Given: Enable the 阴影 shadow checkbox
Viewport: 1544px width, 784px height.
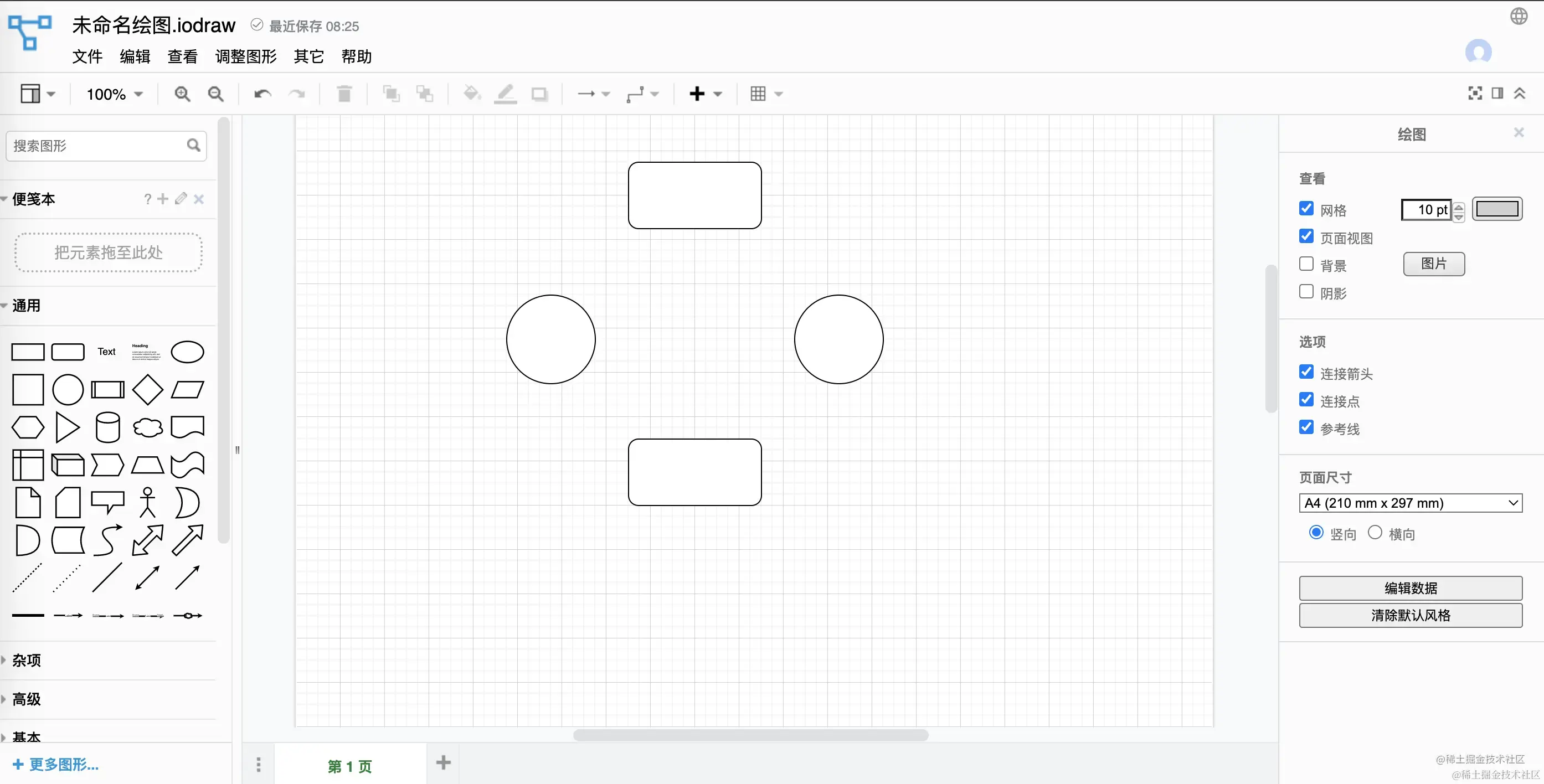Looking at the screenshot, I should (x=1306, y=292).
